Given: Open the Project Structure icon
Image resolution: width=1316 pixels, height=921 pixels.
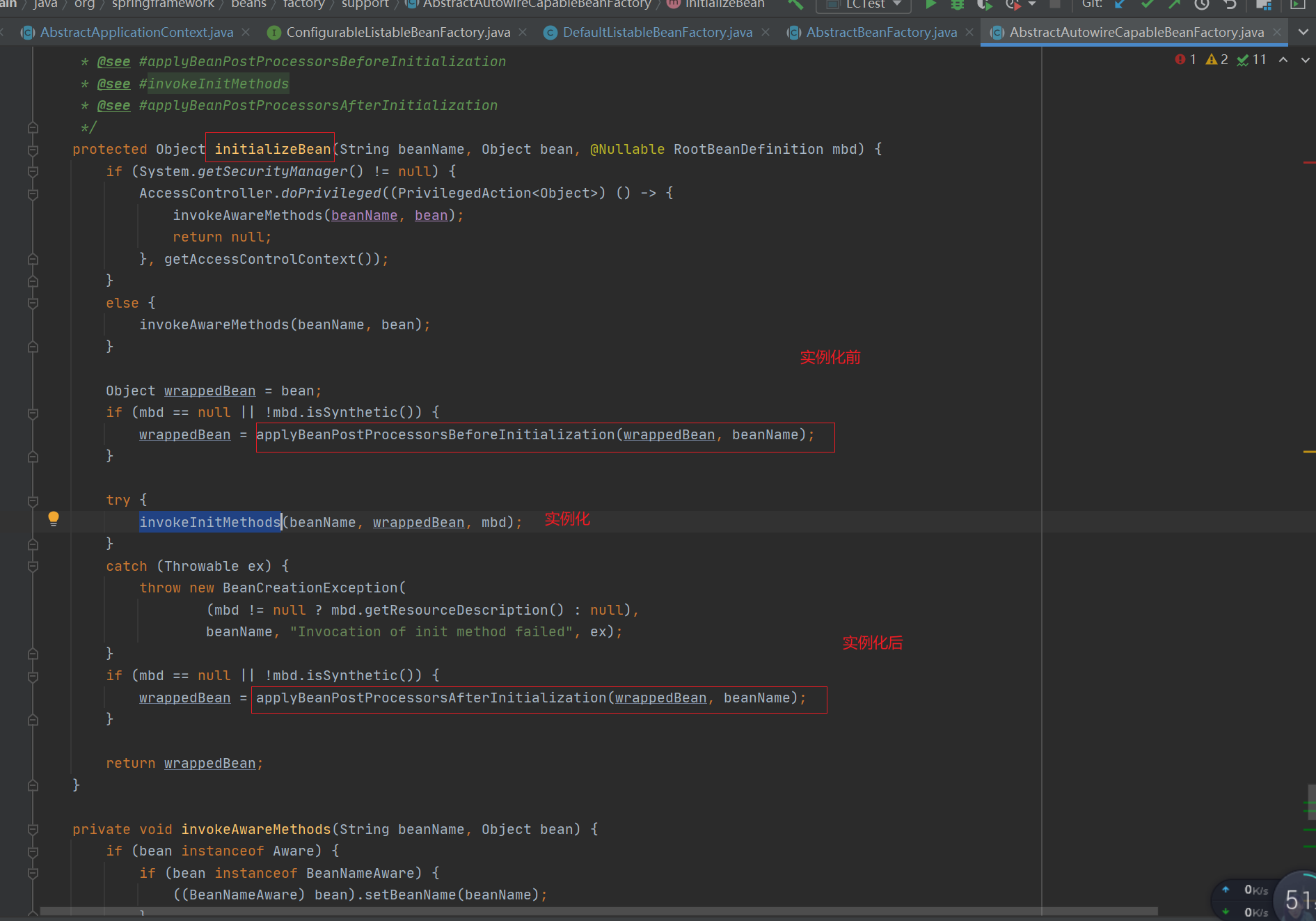Looking at the screenshot, I should (1264, 4).
